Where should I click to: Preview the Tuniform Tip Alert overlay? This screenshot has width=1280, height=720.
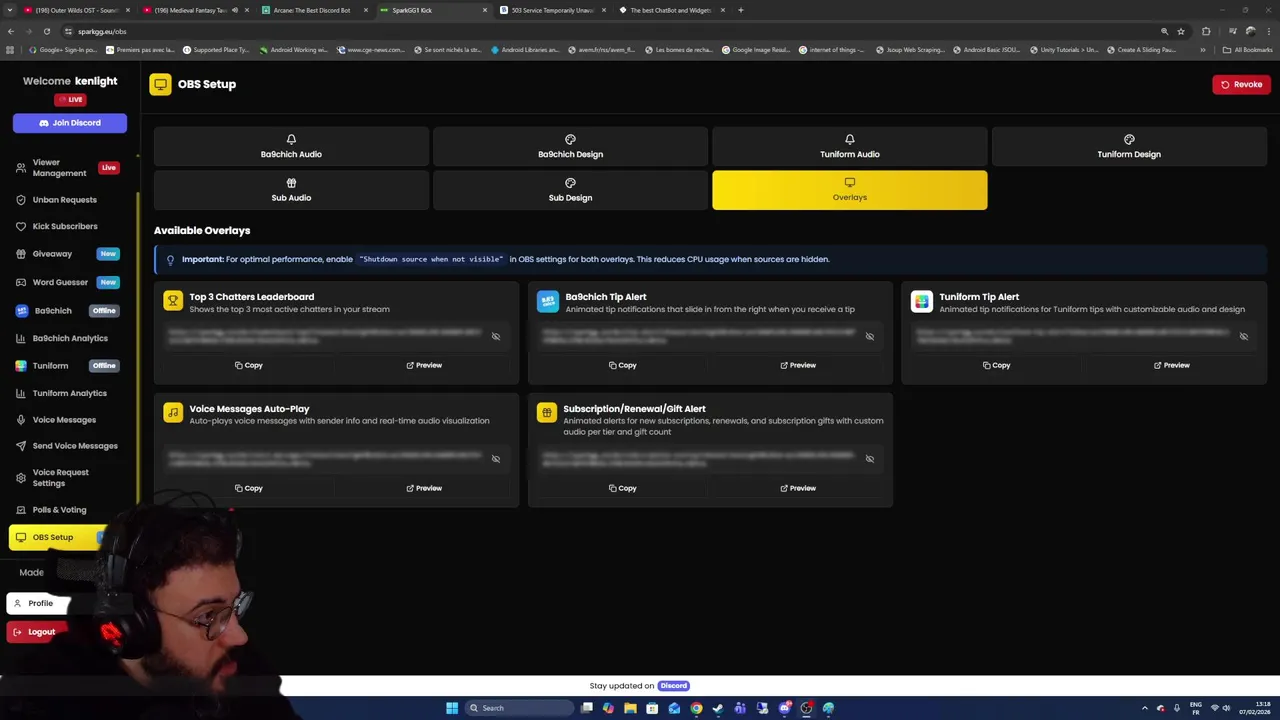1172,365
